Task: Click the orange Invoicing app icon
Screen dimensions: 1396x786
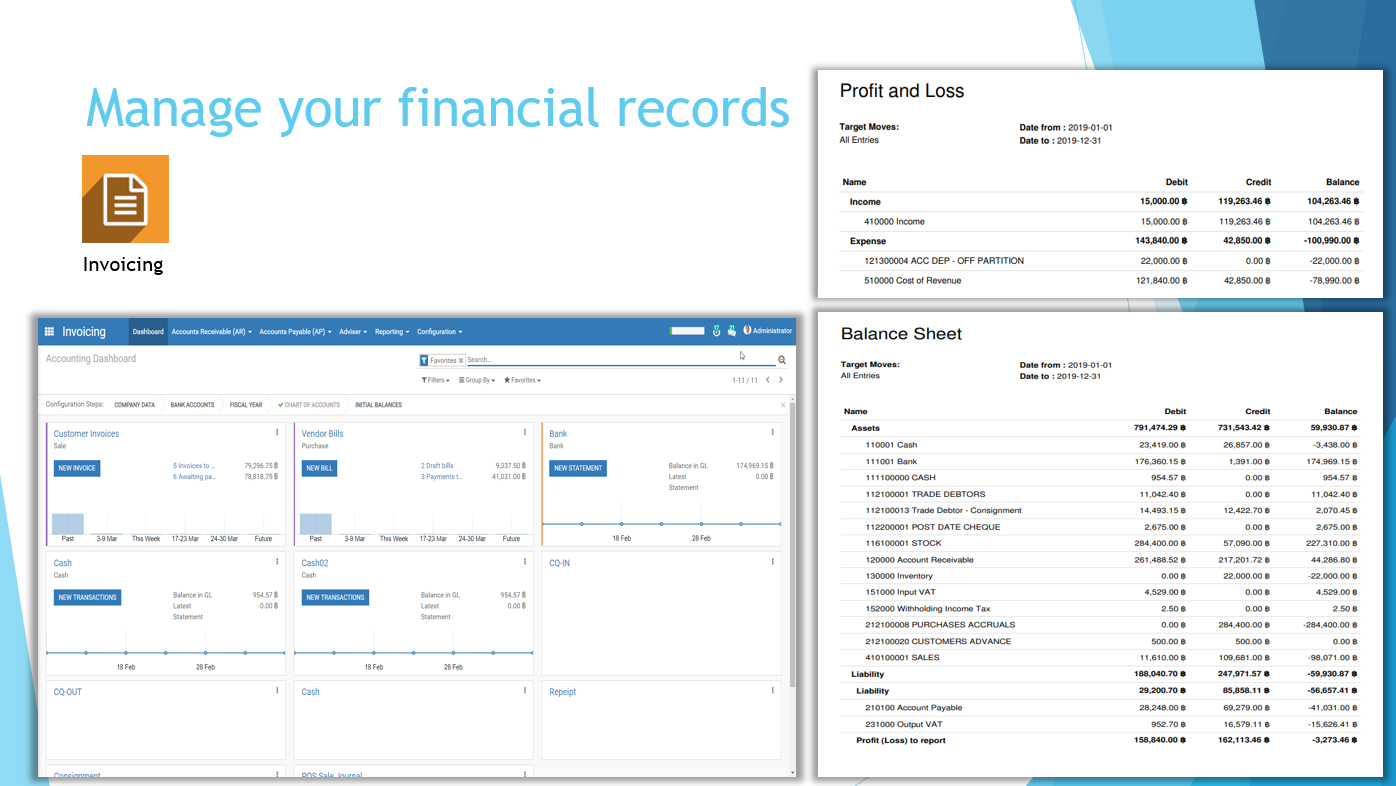Action: [x=125, y=199]
